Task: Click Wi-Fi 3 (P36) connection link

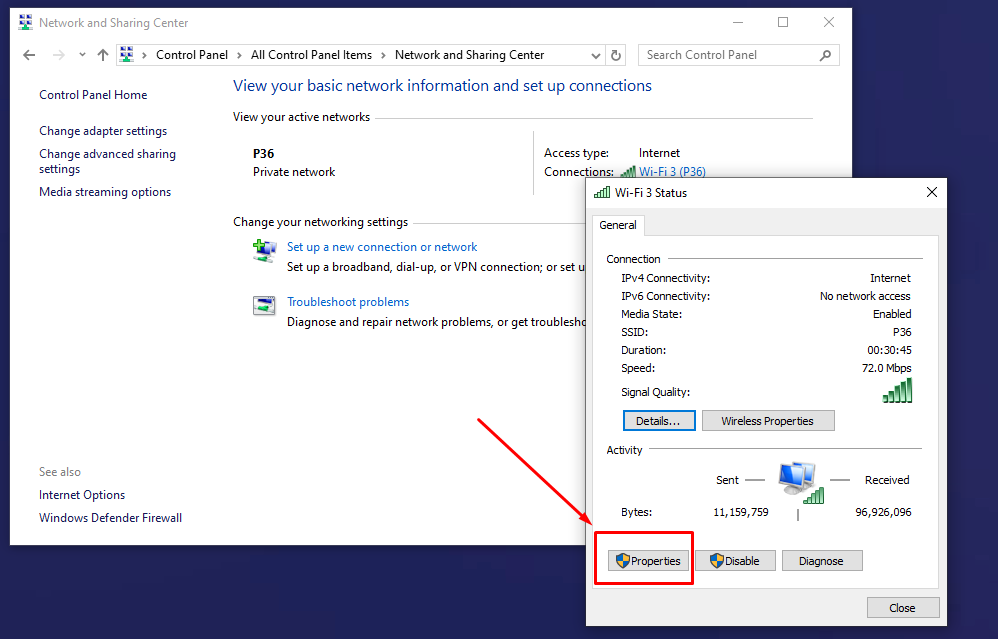Action: coord(672,172)
